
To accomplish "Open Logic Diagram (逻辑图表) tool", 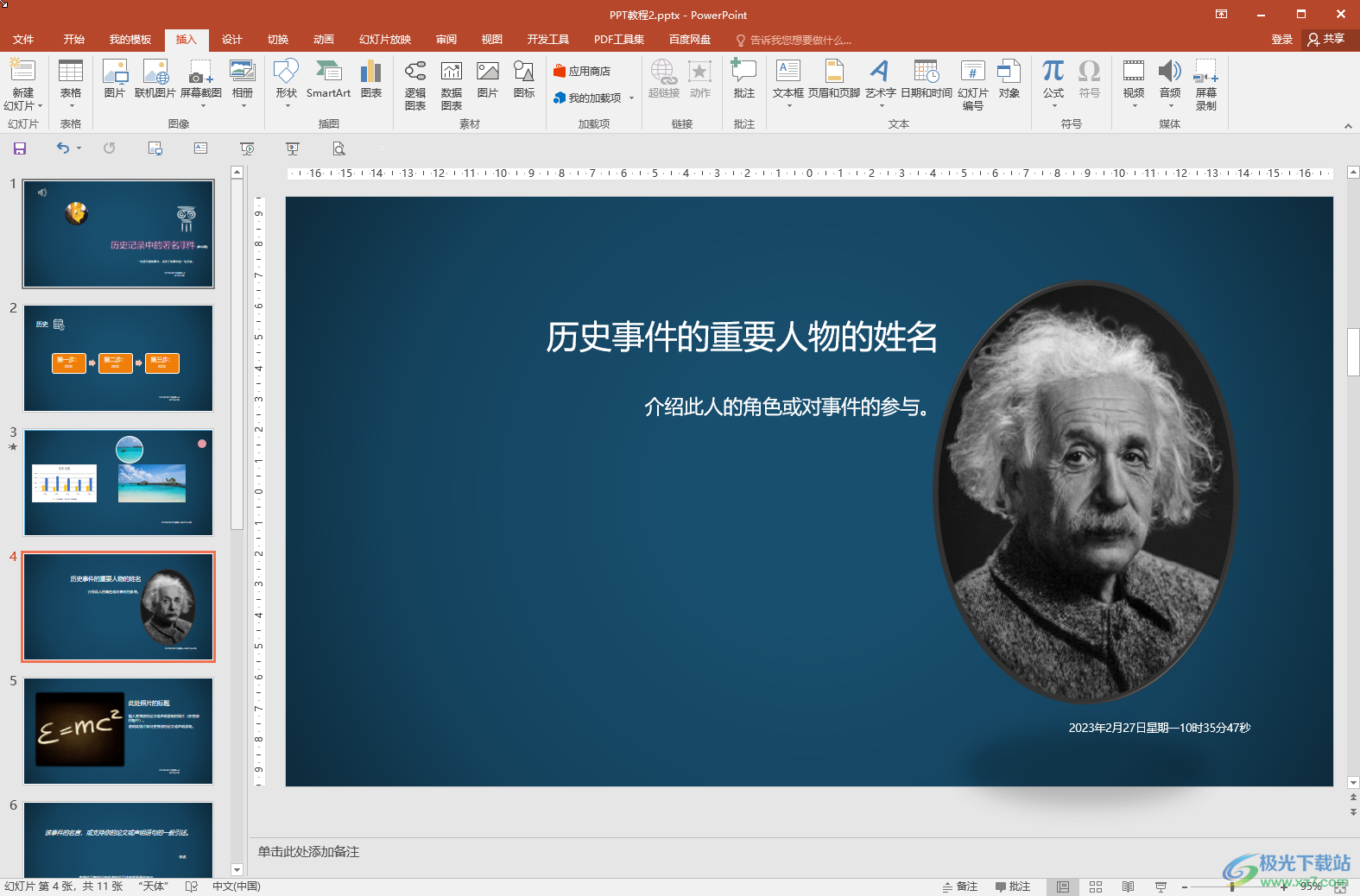I will (415, 85).
